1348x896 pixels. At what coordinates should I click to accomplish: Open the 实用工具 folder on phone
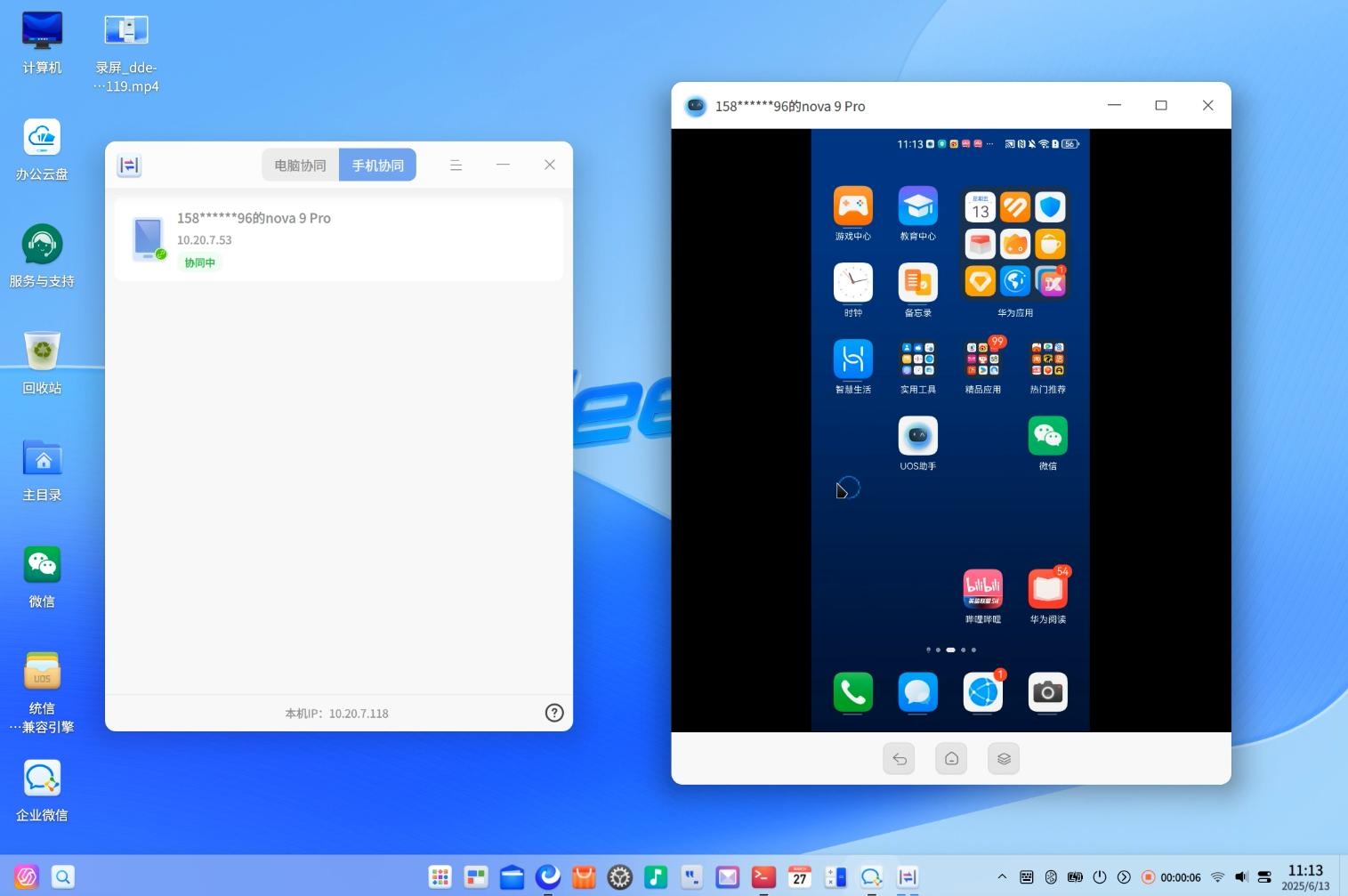point(917,367)
